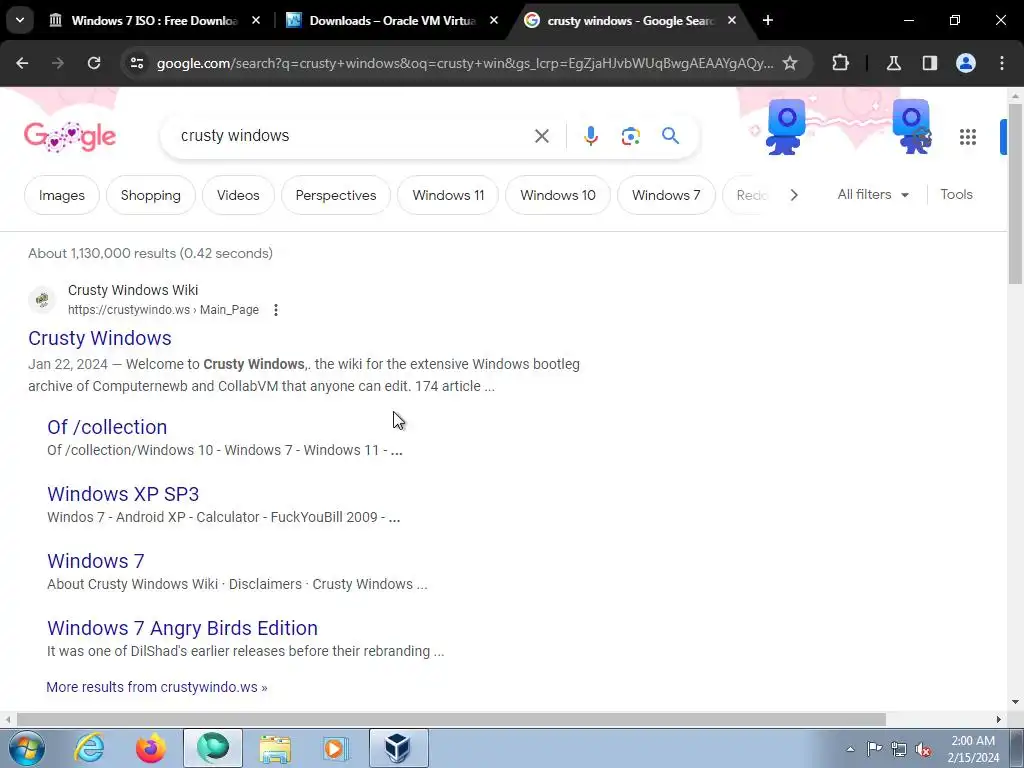
Task: Click the crustywindo.ws Main_Page URL
Action: 163,310
